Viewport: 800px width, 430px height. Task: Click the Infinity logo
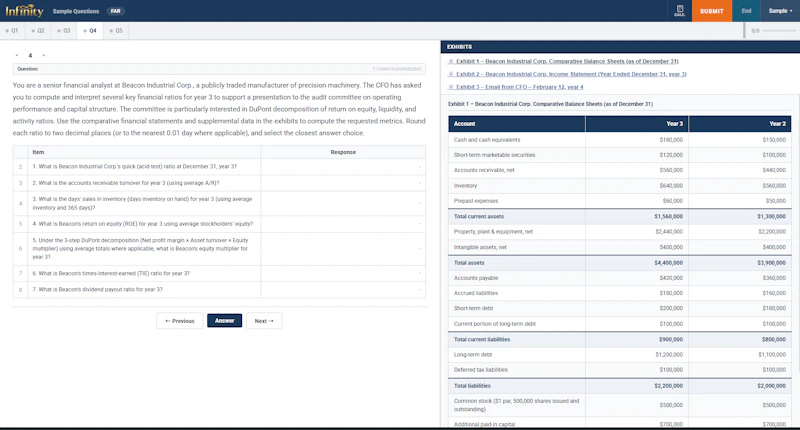pyautogui.click(x=24, y=10)
